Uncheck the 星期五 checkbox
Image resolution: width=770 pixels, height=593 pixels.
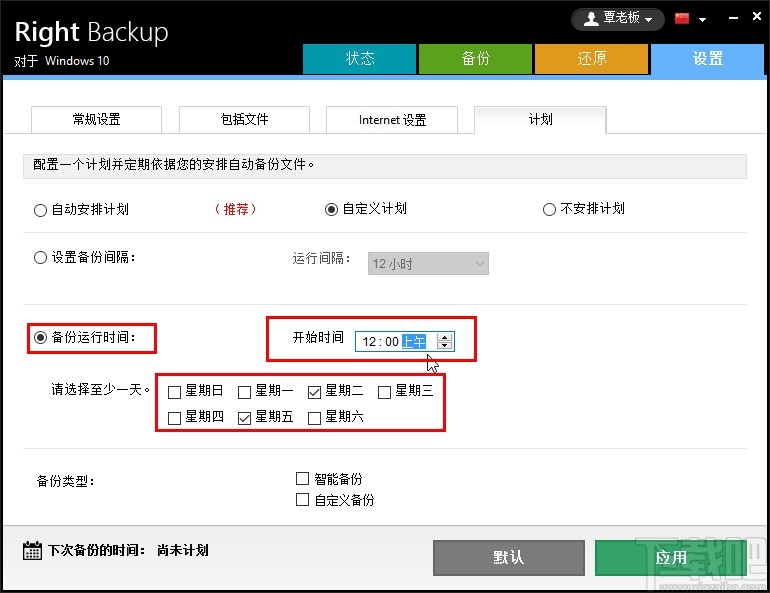click(x=244, y=418)
